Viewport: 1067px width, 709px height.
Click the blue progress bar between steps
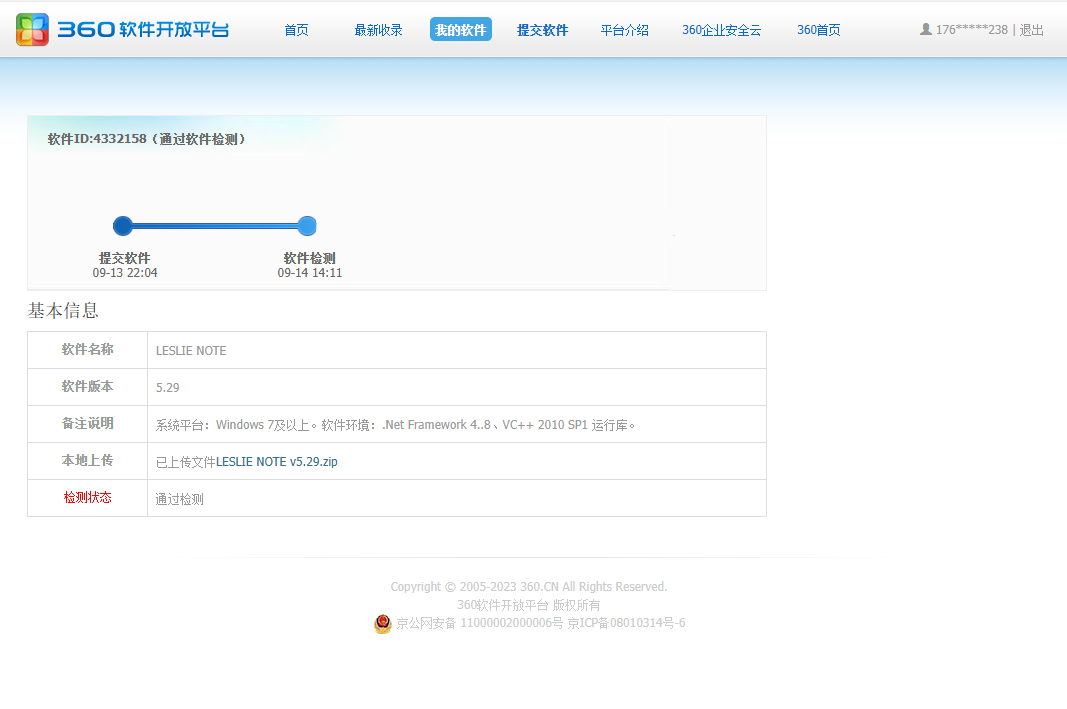[x=215, y=226]
